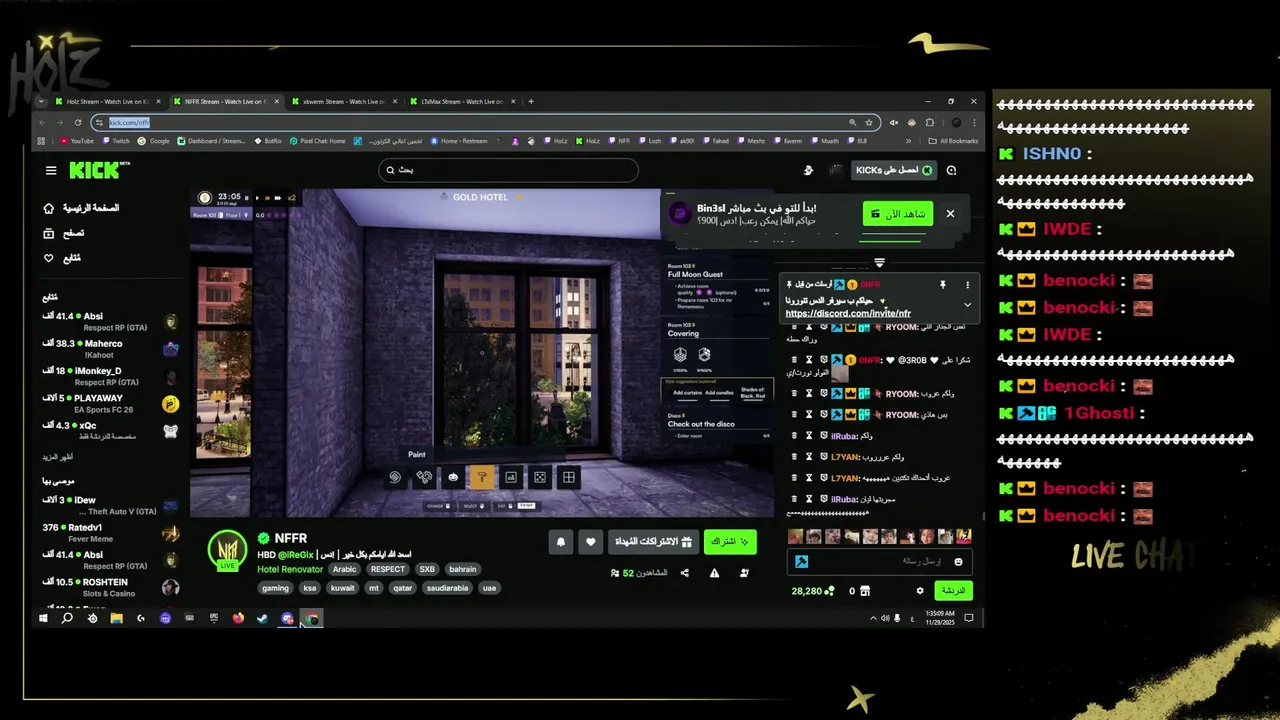This screenshot has height=720, width=1280.
Task: Collapse chat header using the down arrow
Action: pos(879,263)
